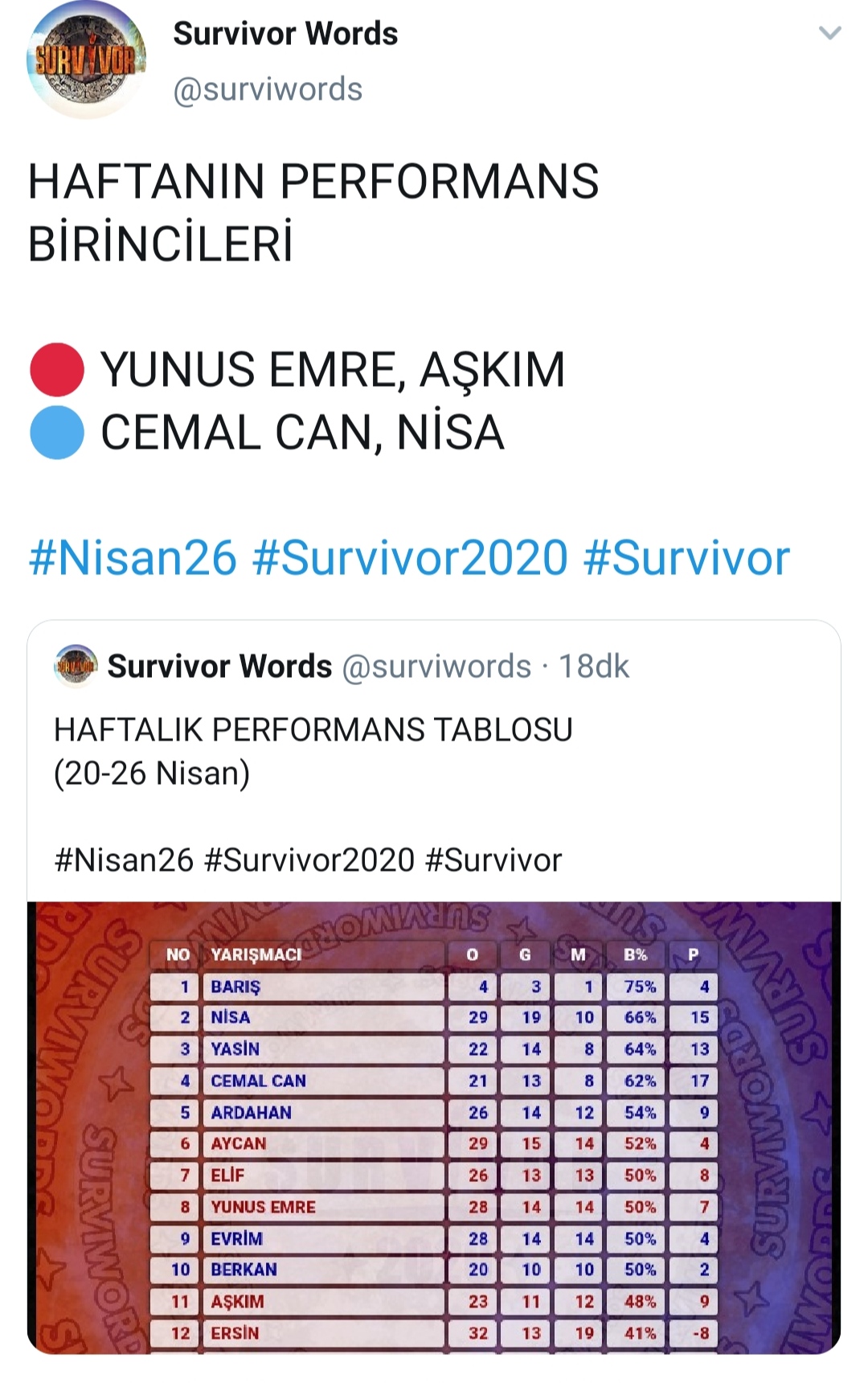Open the performance table image
The height and width of the screenshot is (1383, 868).
(x=434, y=1127)
